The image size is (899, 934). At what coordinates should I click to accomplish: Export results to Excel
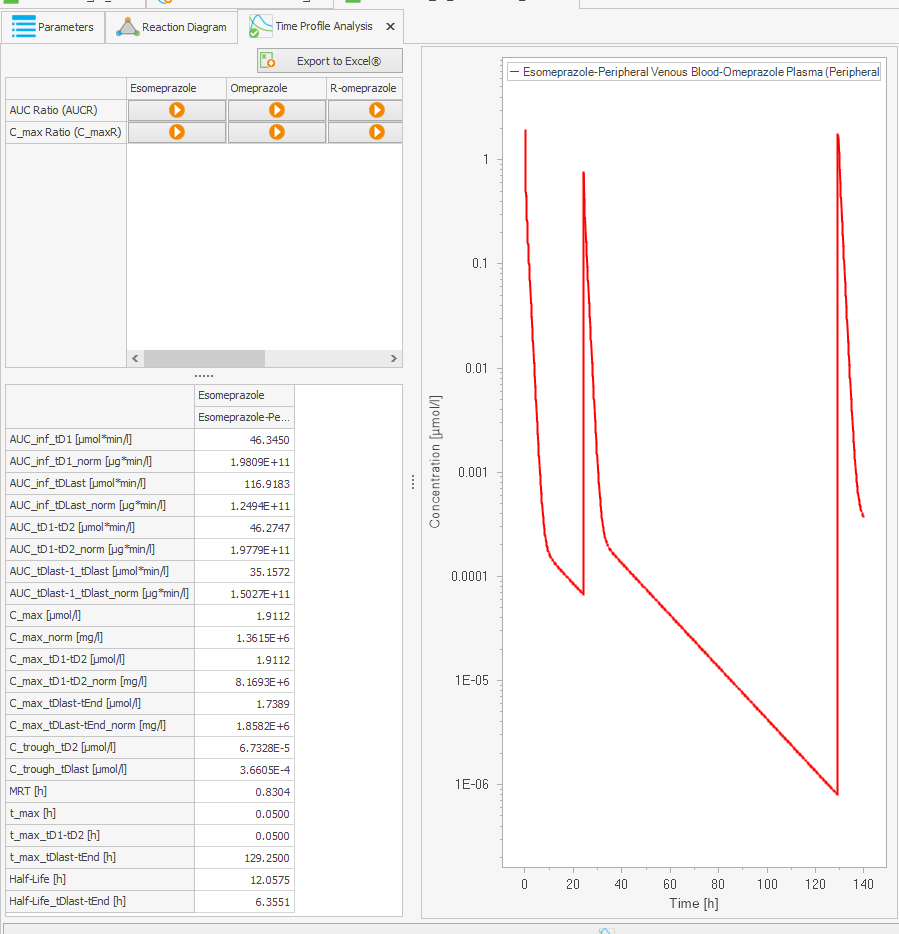click(330, 61)
